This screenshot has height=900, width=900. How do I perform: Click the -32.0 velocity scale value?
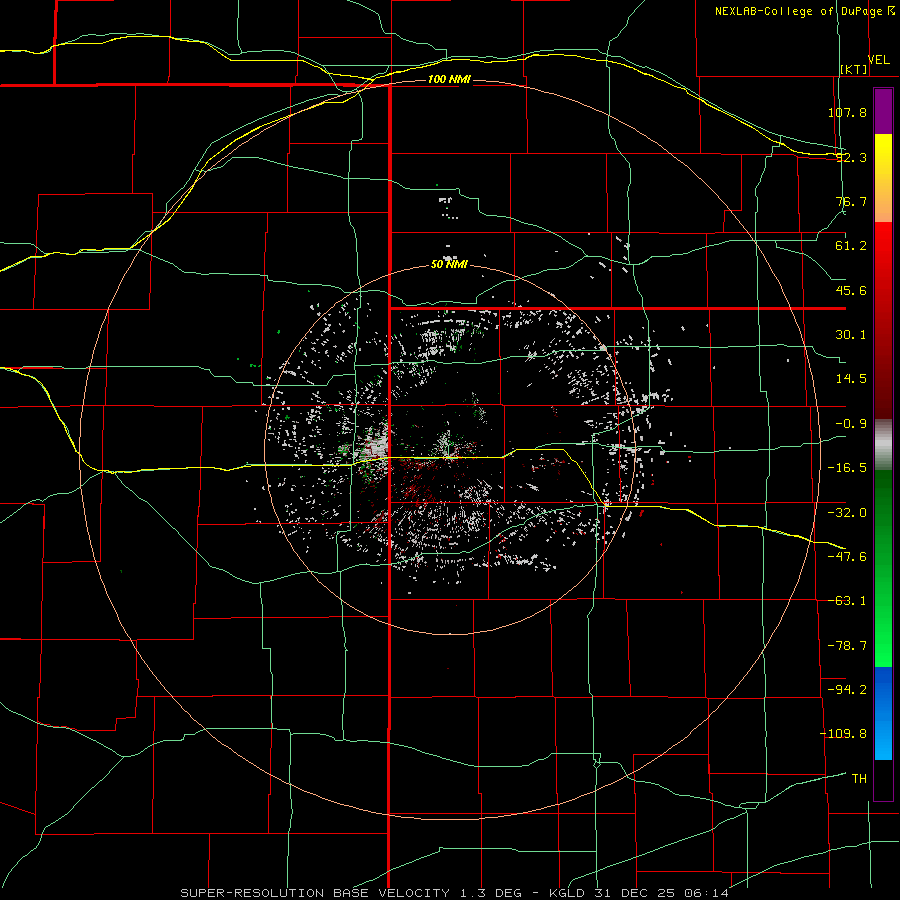tap(847, 513)
